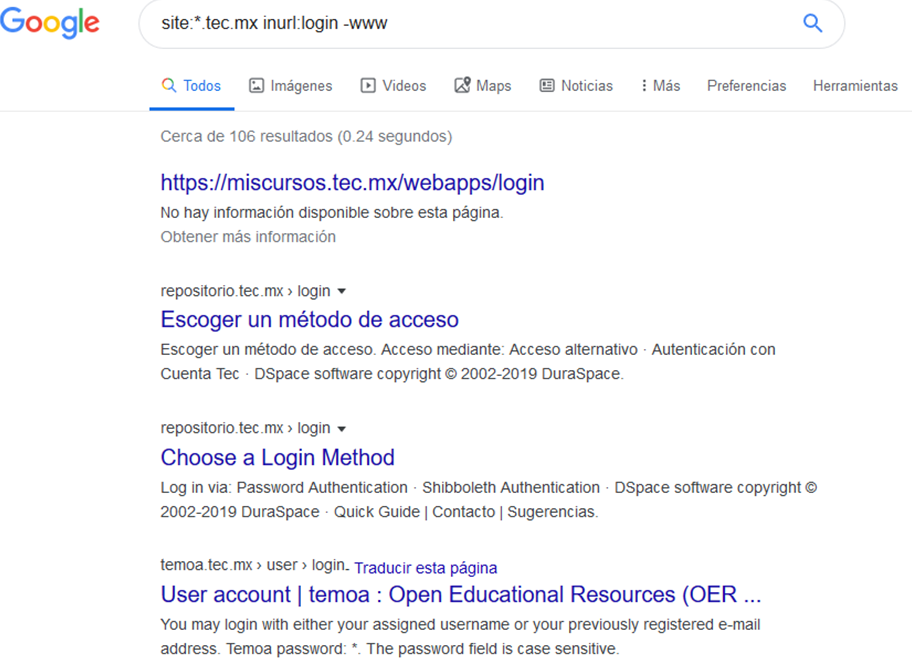Open the Herramientas search tools
Viewport: 912px width, 666px height.
point(855,86)
